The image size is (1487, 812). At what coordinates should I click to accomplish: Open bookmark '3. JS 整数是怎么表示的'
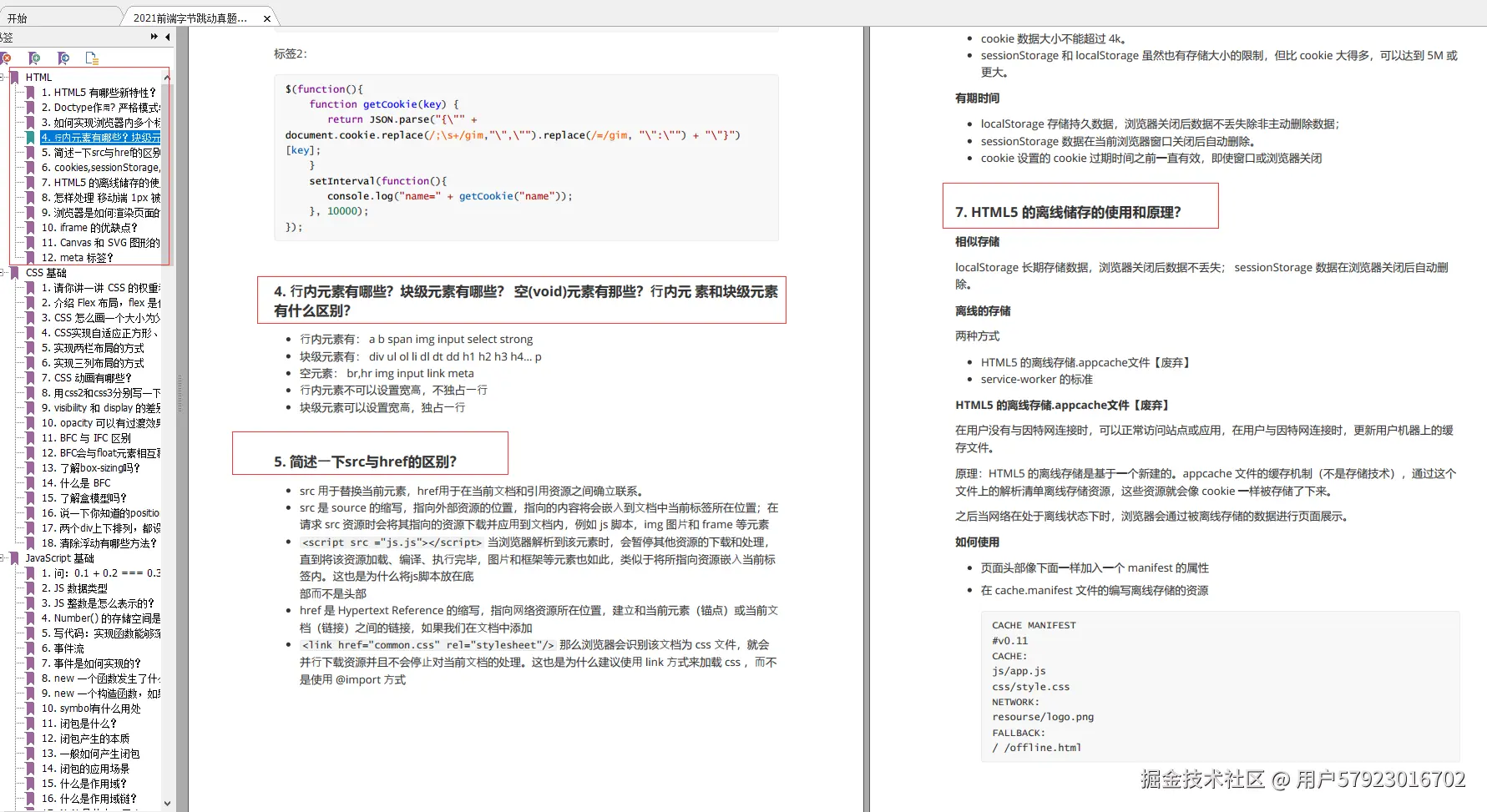pos(98,603)
